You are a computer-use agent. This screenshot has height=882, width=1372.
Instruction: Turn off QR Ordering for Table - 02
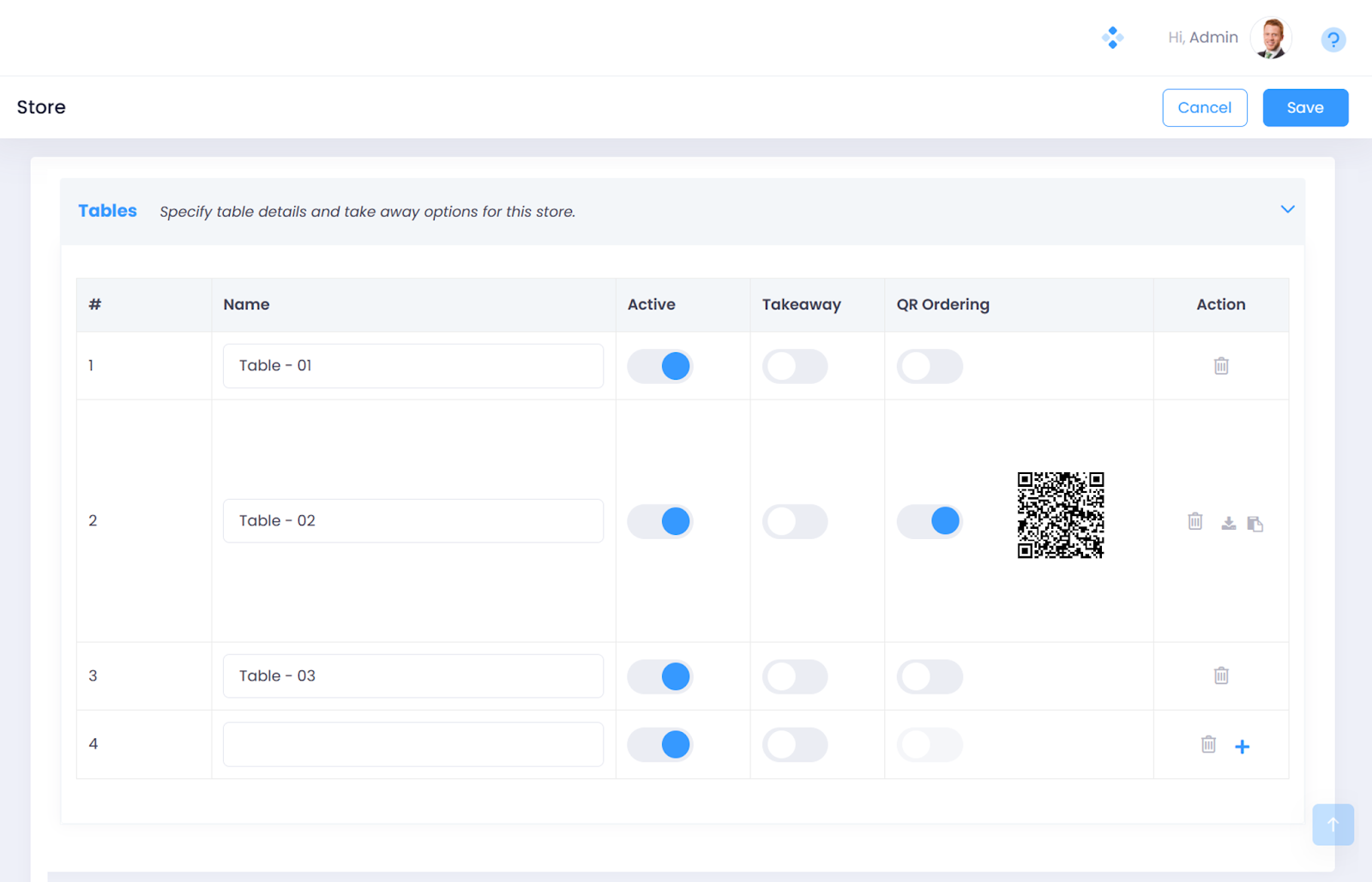click(x=930, y=521)
